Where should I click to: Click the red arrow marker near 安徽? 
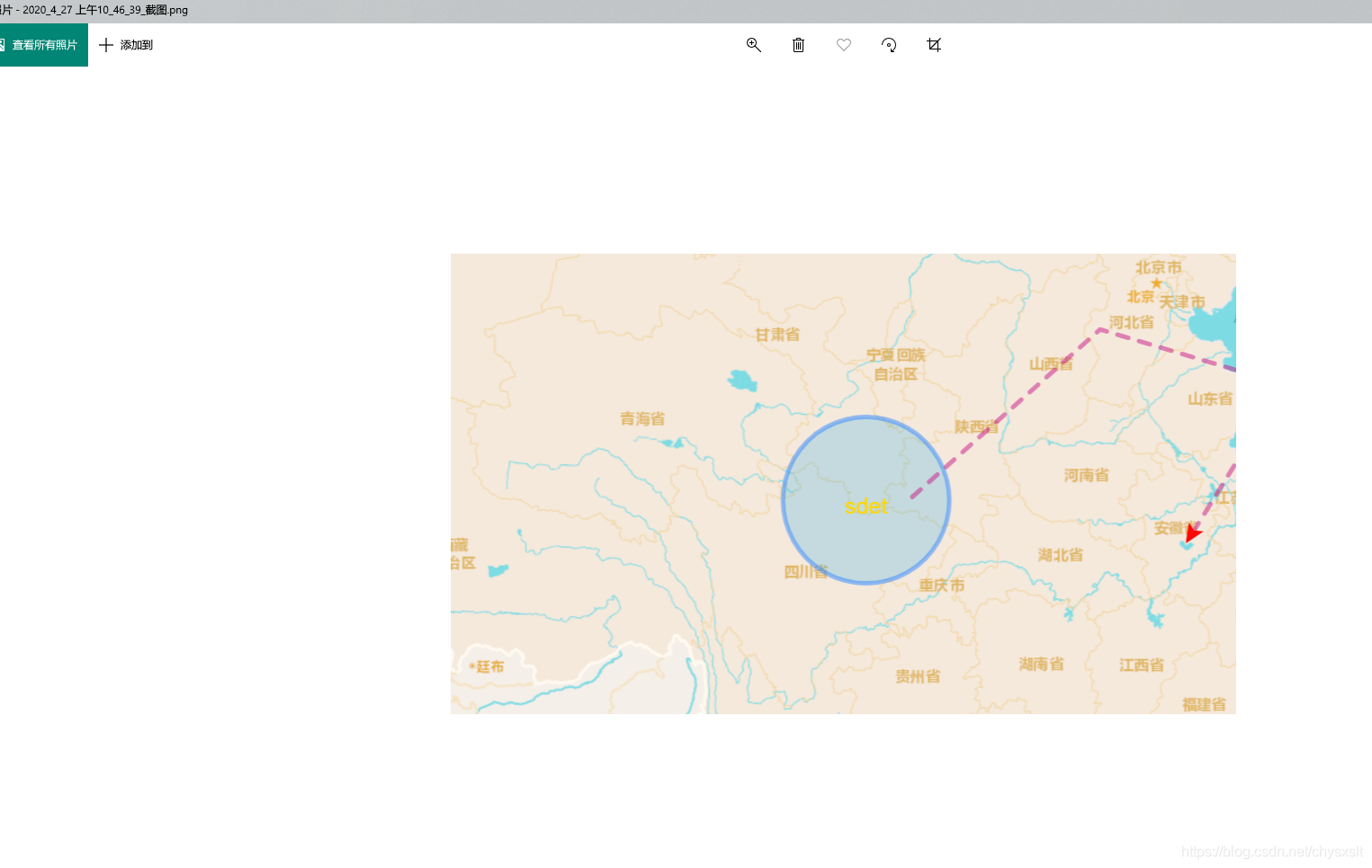[x=1194, y=533]
